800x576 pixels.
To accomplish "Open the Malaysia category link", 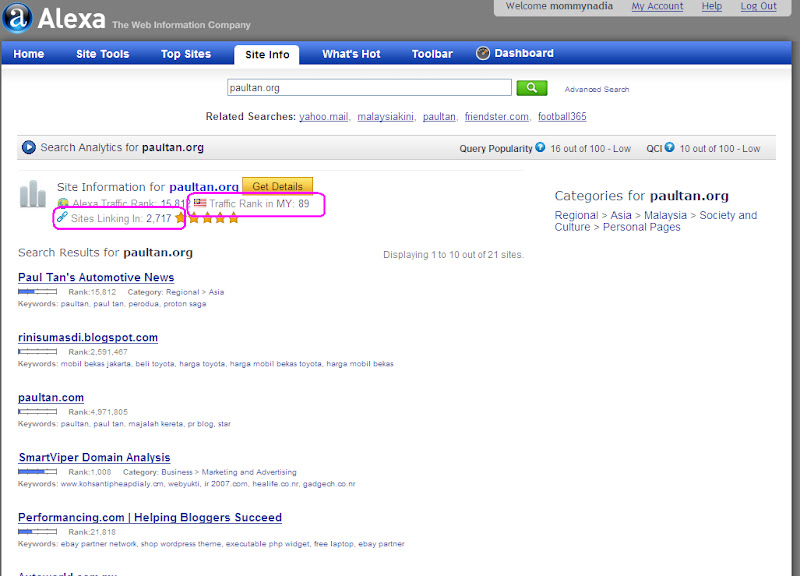I will 665,215.
